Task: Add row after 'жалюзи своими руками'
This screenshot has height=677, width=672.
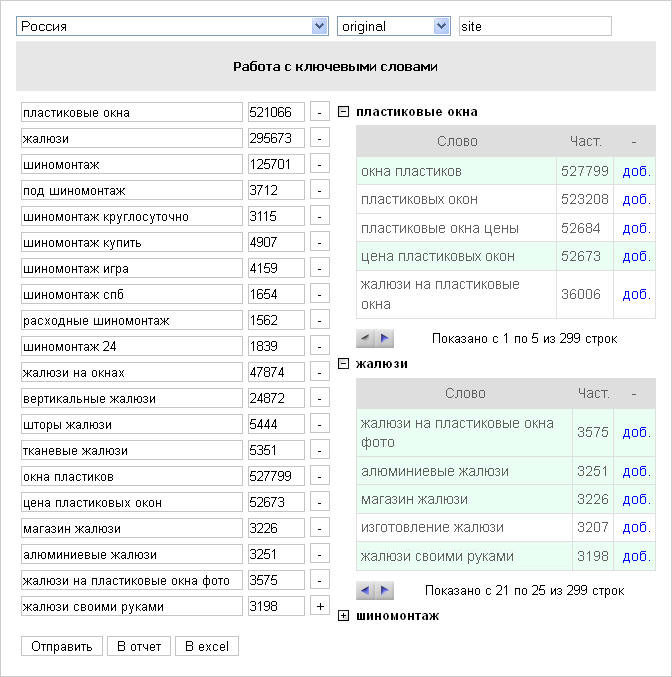Action: tap(320, 607)
